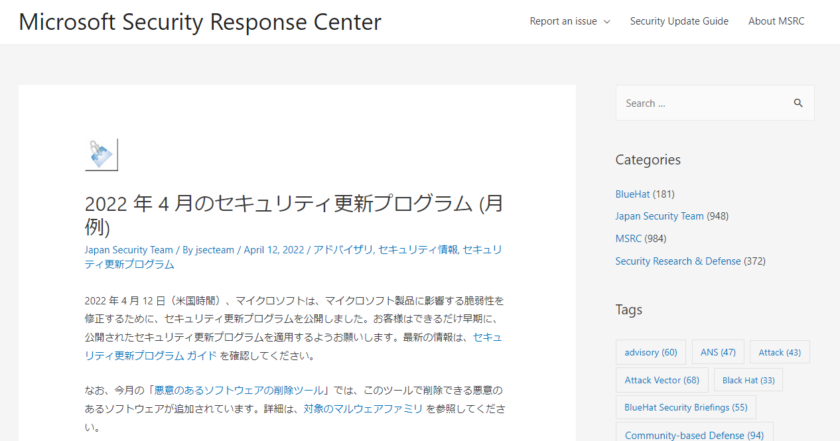Select the BlueHat Security Briefings (55) tag
The width and height of the screenshot is (840, 441).
(686, 407)
